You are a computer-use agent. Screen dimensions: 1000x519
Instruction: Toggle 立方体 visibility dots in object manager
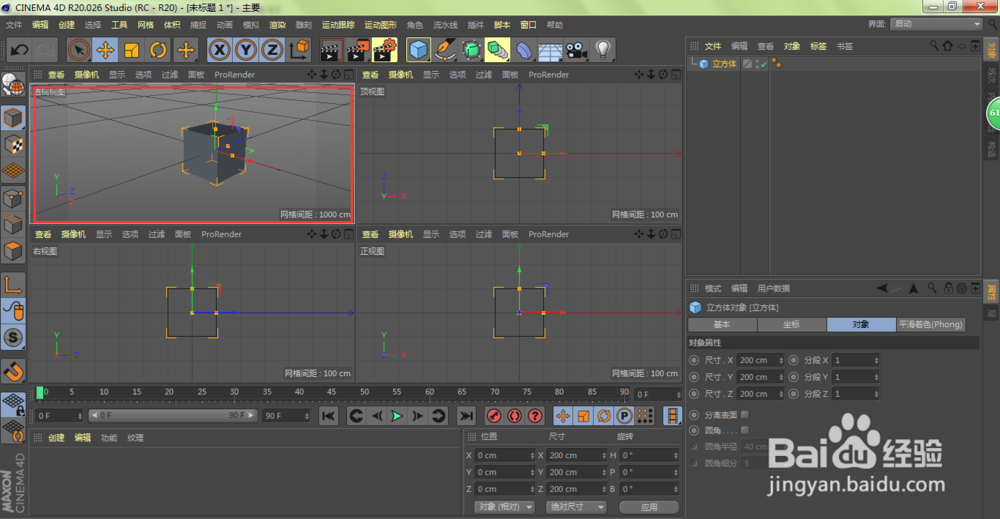pos(757,64)
